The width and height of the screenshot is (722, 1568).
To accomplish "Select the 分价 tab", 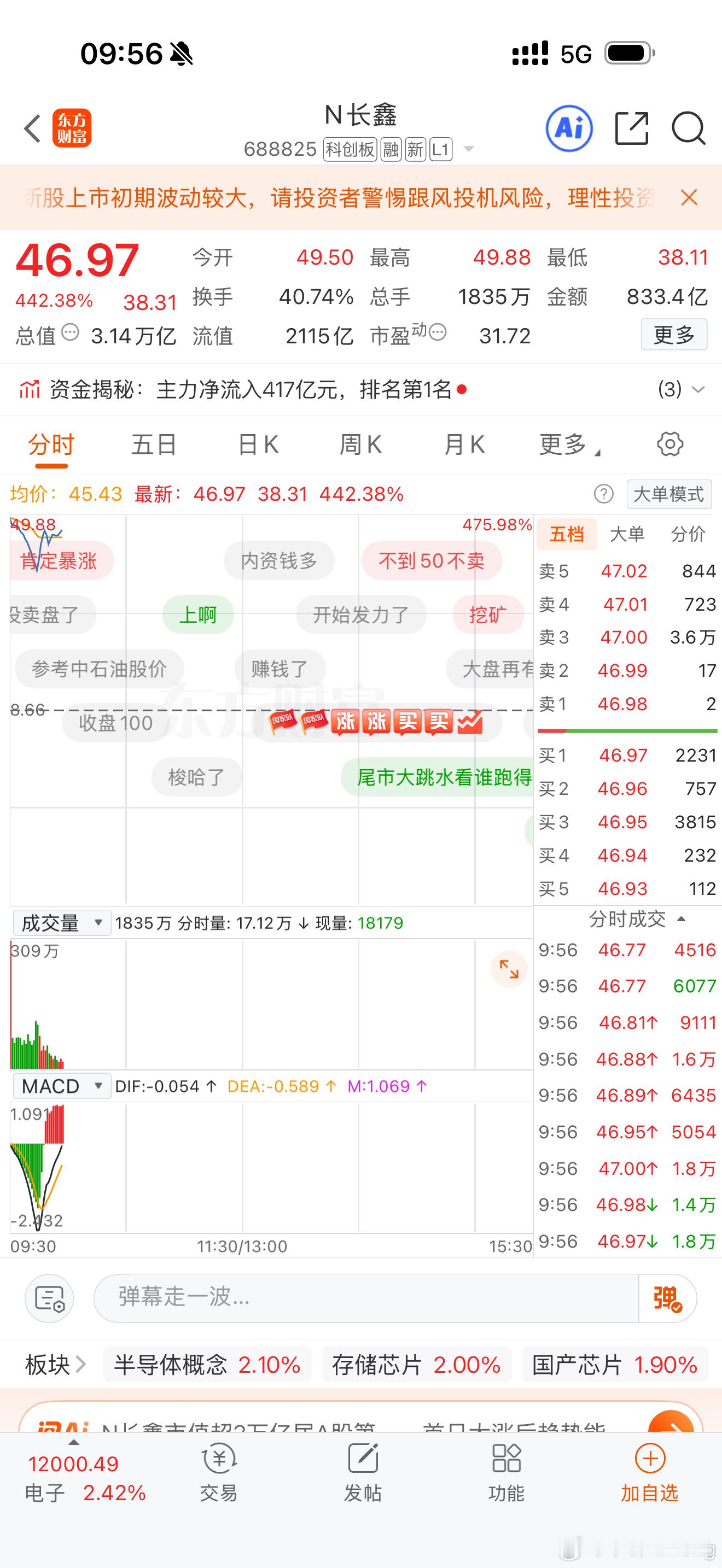I will click(688, 534).
